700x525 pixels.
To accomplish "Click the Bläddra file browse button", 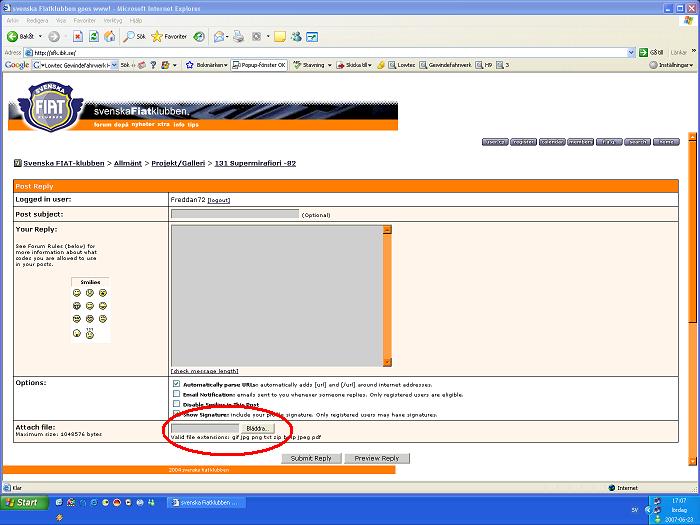I will tap(257, 428).
